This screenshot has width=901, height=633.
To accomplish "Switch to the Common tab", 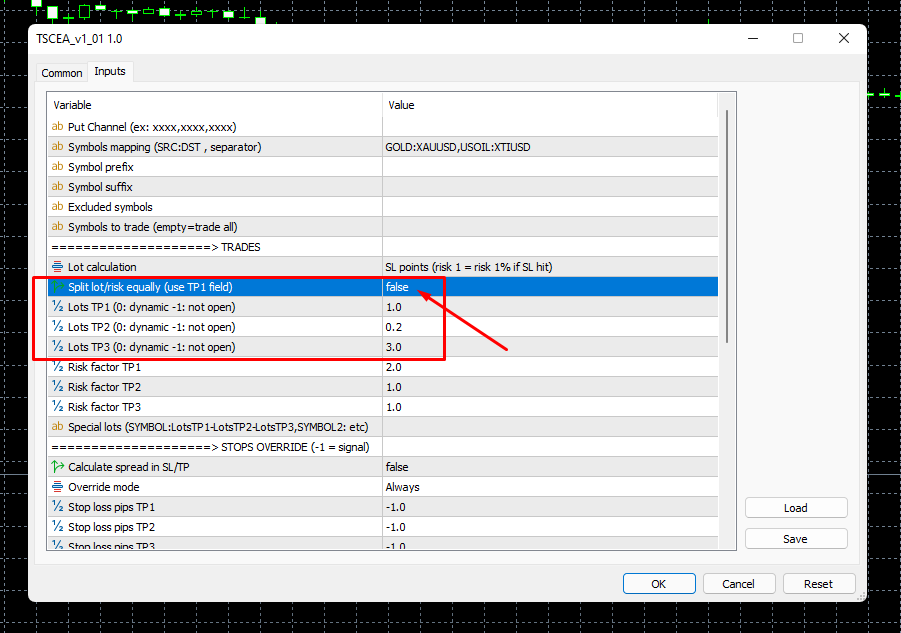I will tap(61, 73).
